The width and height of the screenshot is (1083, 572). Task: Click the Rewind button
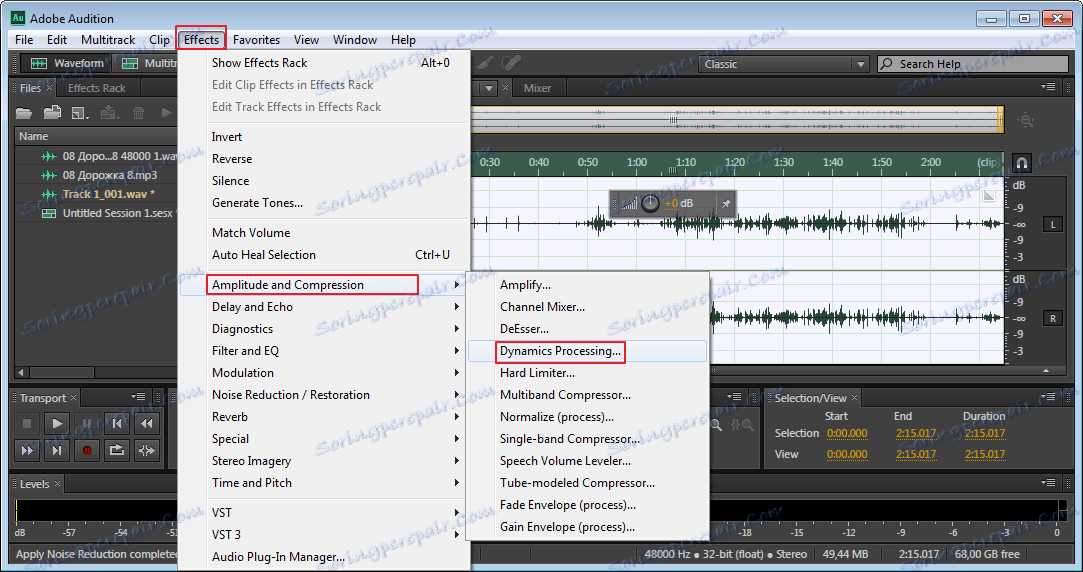pyautogui.click(x=146, y=423)
